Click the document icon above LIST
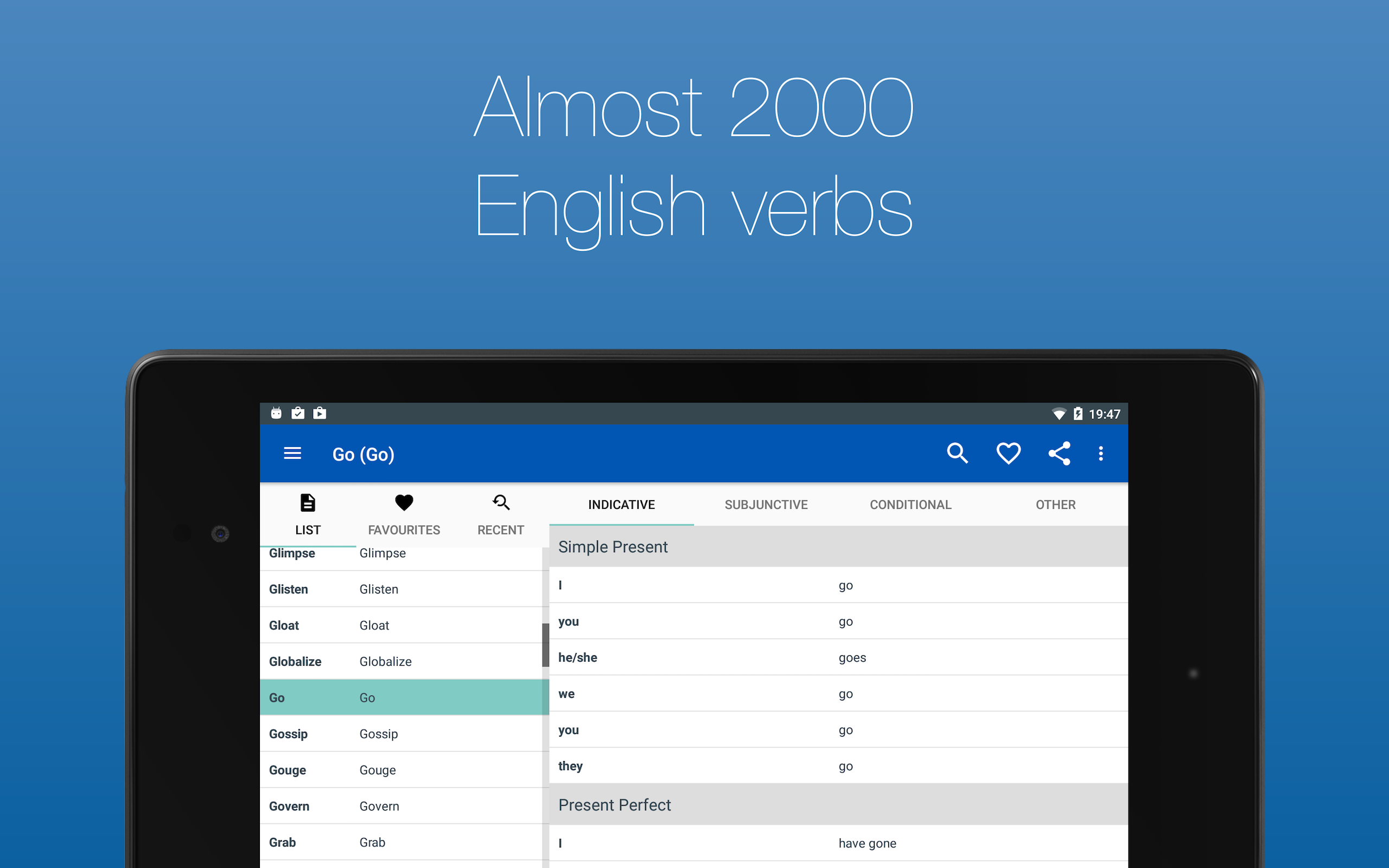The width and height of the screenshot is (1389, 868). coord(308,502)
